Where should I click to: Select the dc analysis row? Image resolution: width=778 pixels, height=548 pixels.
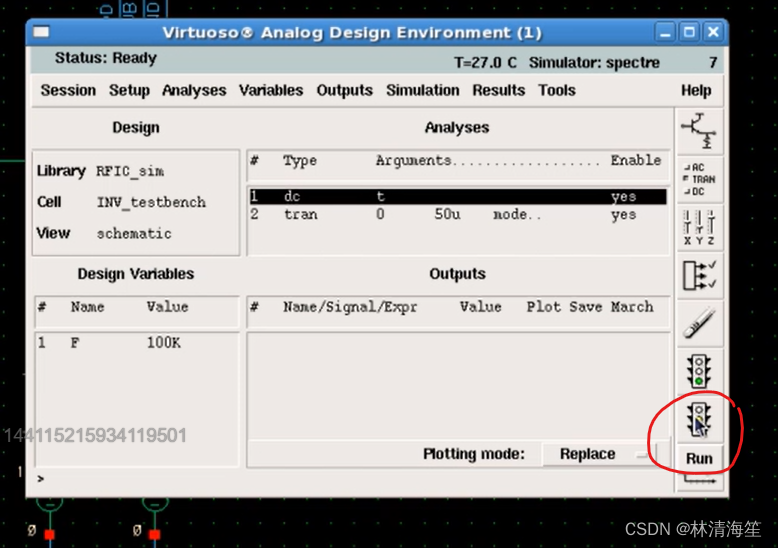pyautogui.click(x=457, y=197)
